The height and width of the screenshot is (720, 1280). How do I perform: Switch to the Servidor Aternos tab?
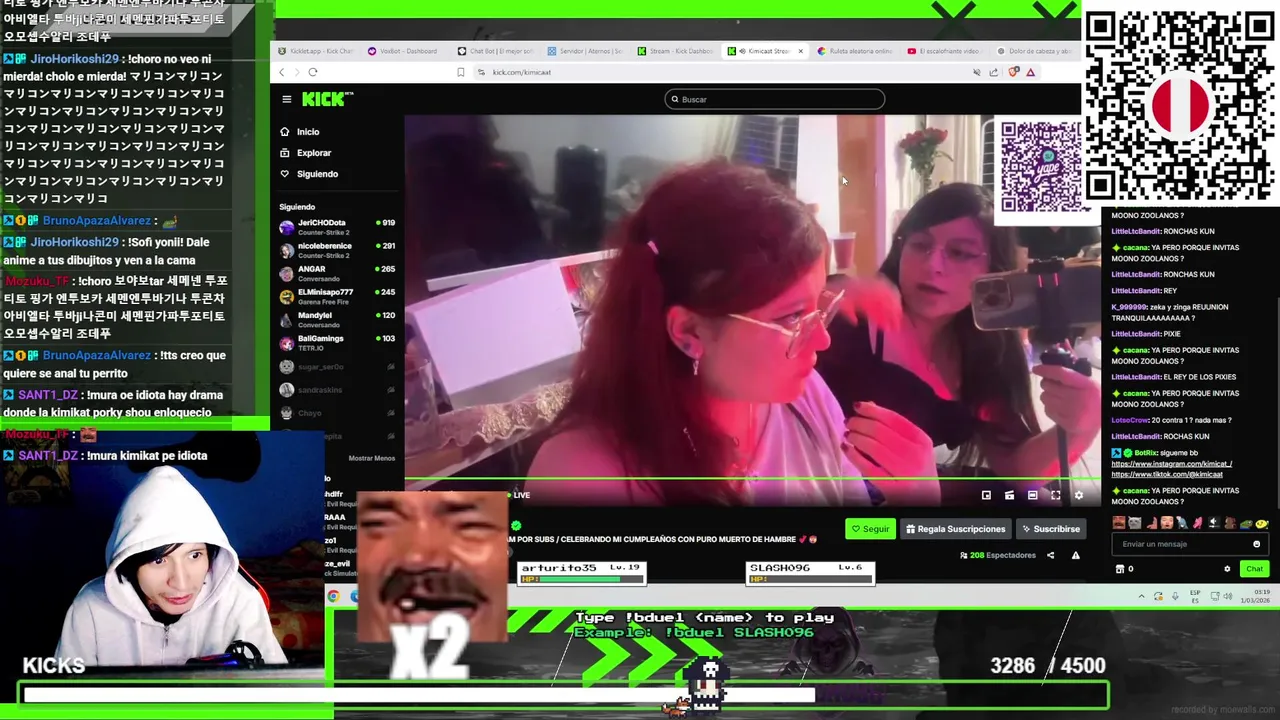(x=584, y=51)
